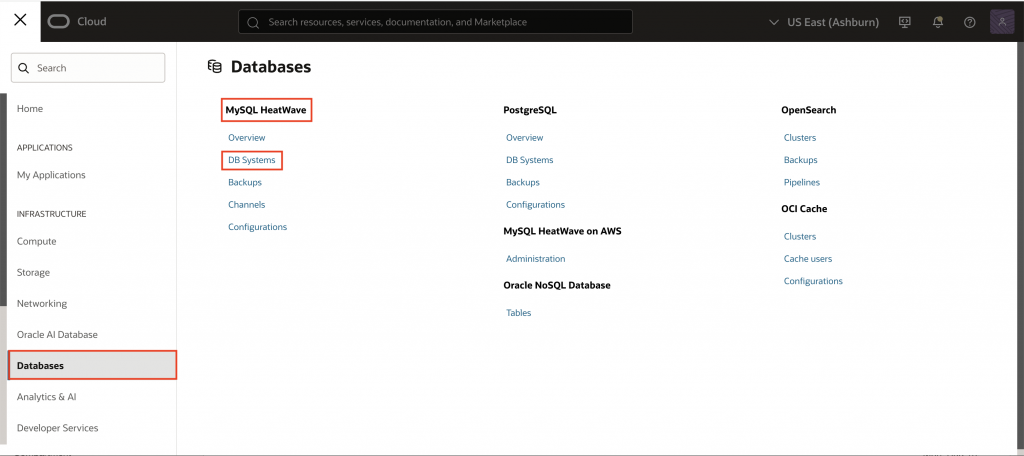This screenshot has width=1024, height=456.
Task: Click the APPLICATIONS section label
Action: pyautogui.click(x=44, y=148)
